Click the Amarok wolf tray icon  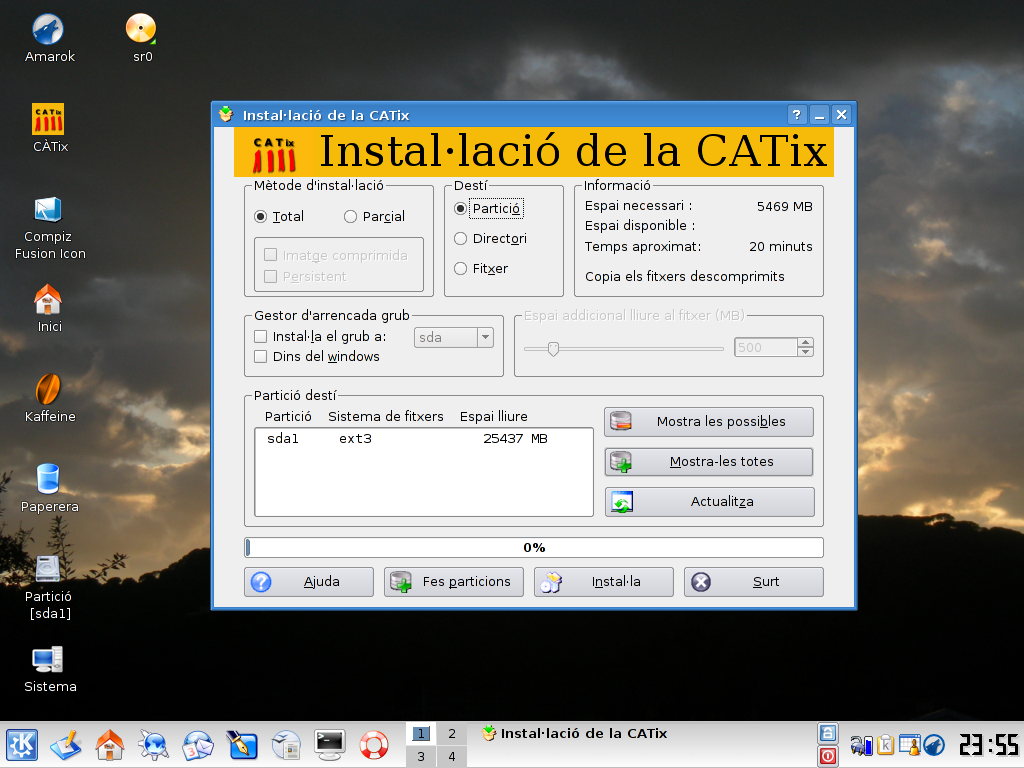[x=934, y=744]
